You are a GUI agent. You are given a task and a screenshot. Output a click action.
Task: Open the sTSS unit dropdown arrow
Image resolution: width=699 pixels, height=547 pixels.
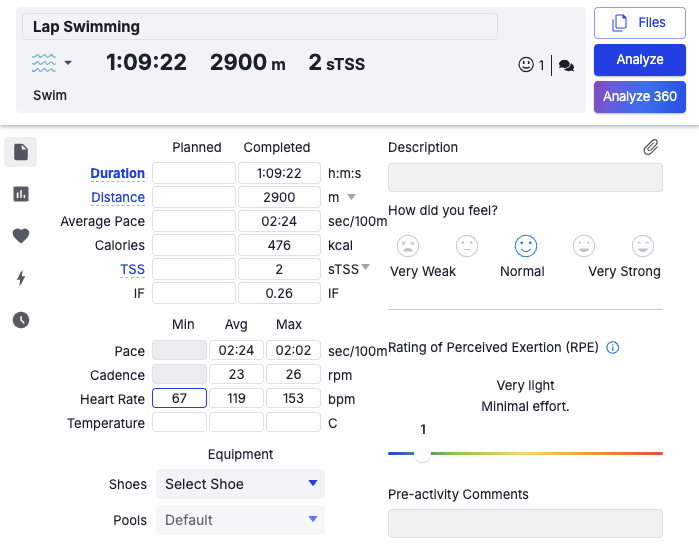coord(365,267)
